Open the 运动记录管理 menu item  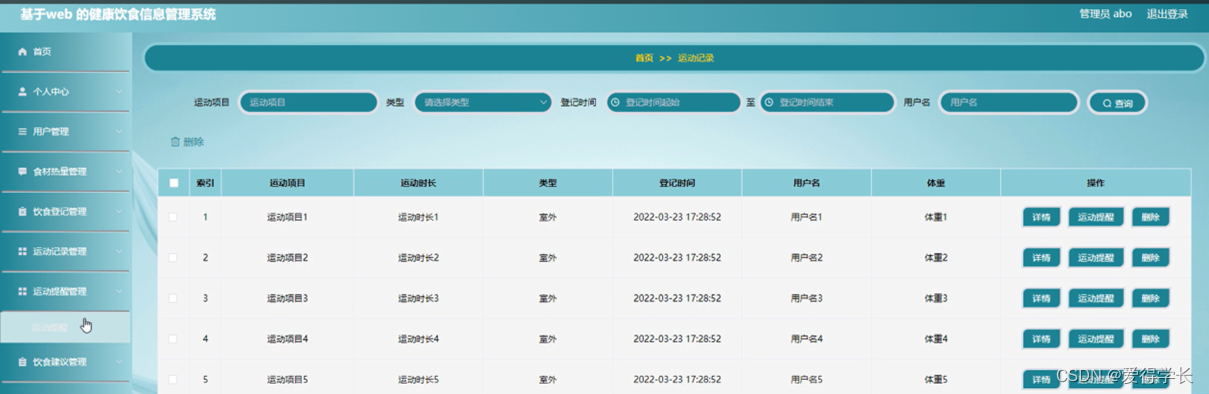(65, 251)
